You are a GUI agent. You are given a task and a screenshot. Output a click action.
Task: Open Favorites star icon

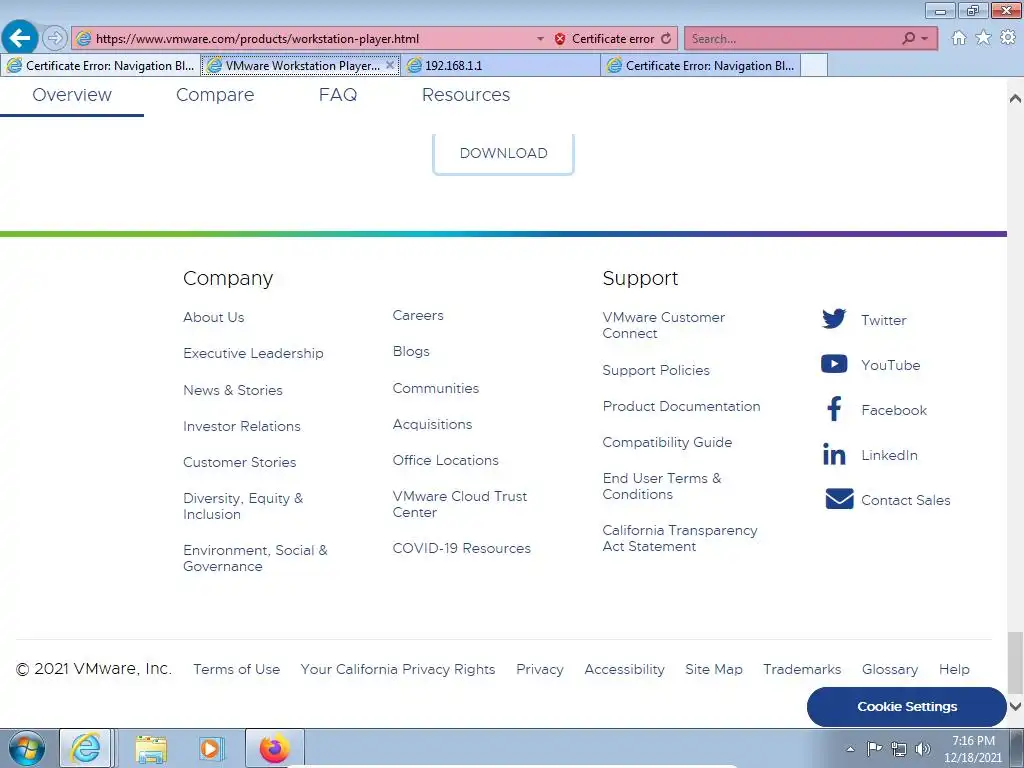983,38
